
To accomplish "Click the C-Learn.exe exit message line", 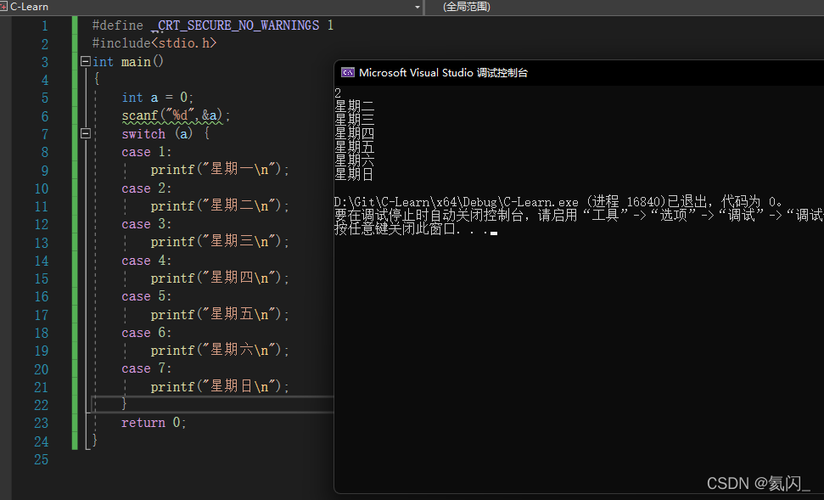I will pos(559,201).
